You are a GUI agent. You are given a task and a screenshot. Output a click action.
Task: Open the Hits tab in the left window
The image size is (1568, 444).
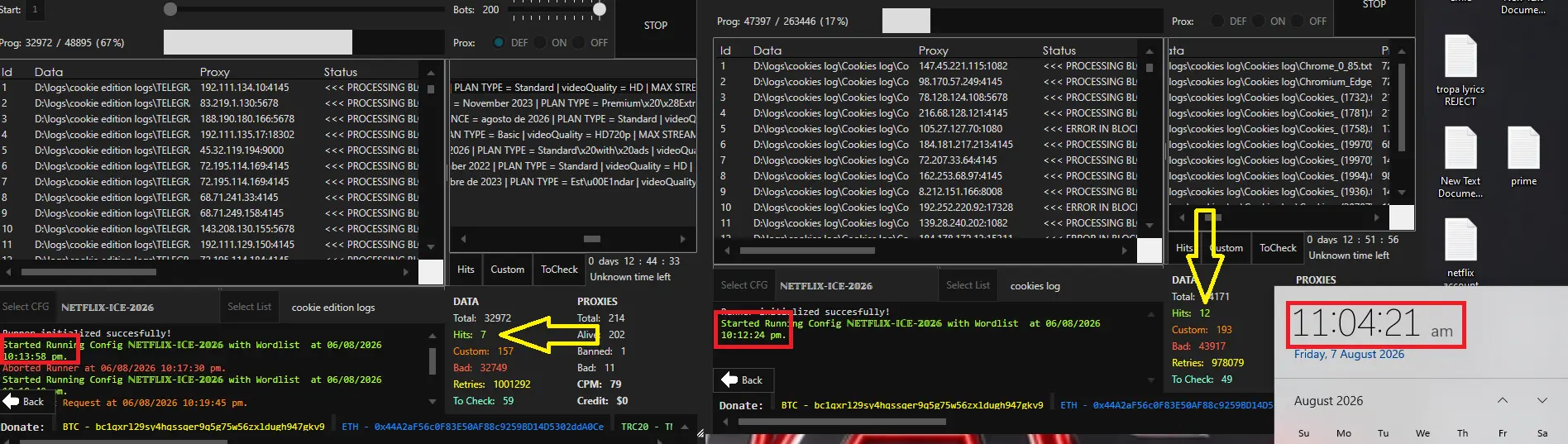click(x=466, y=269)
